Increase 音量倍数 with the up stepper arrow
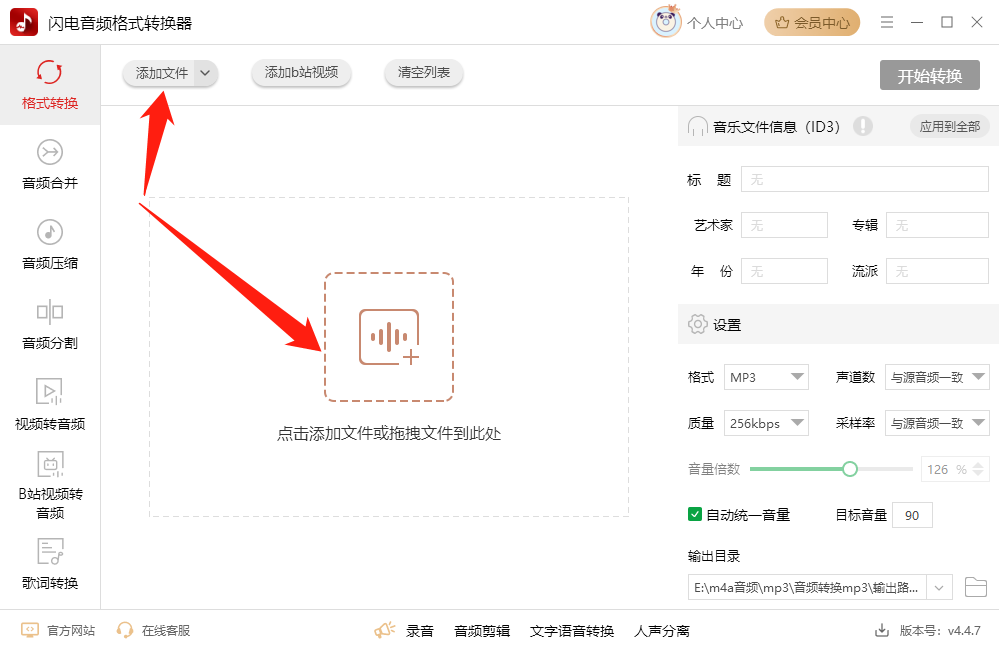The height and width of the screenshot is (649, 999). click(x=979, y=464)
